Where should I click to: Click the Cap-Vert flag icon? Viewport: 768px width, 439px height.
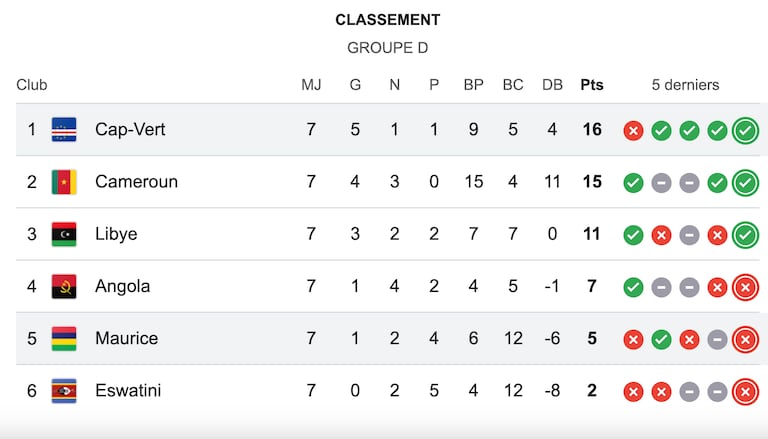point(64,130)
